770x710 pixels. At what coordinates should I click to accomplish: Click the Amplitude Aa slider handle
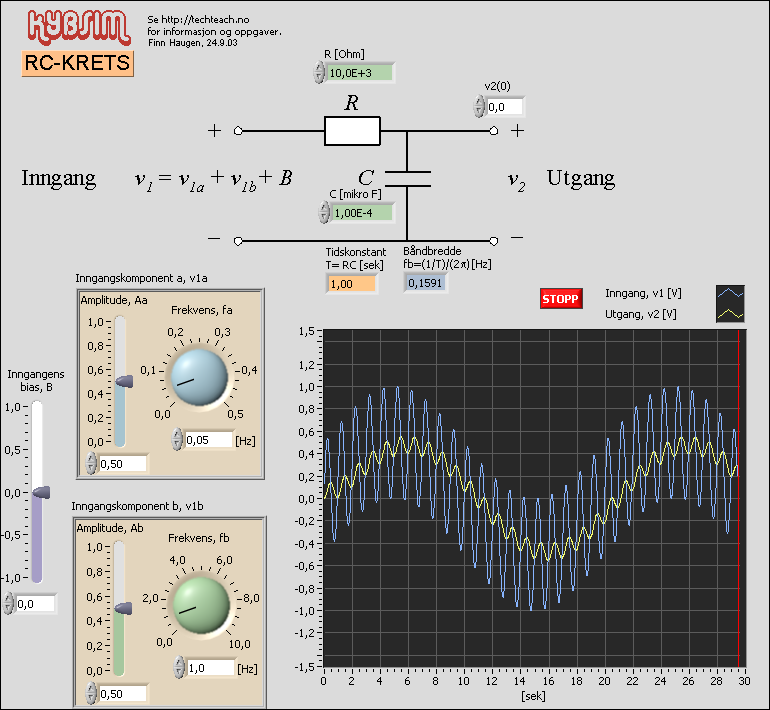click(x=123, y=381)
